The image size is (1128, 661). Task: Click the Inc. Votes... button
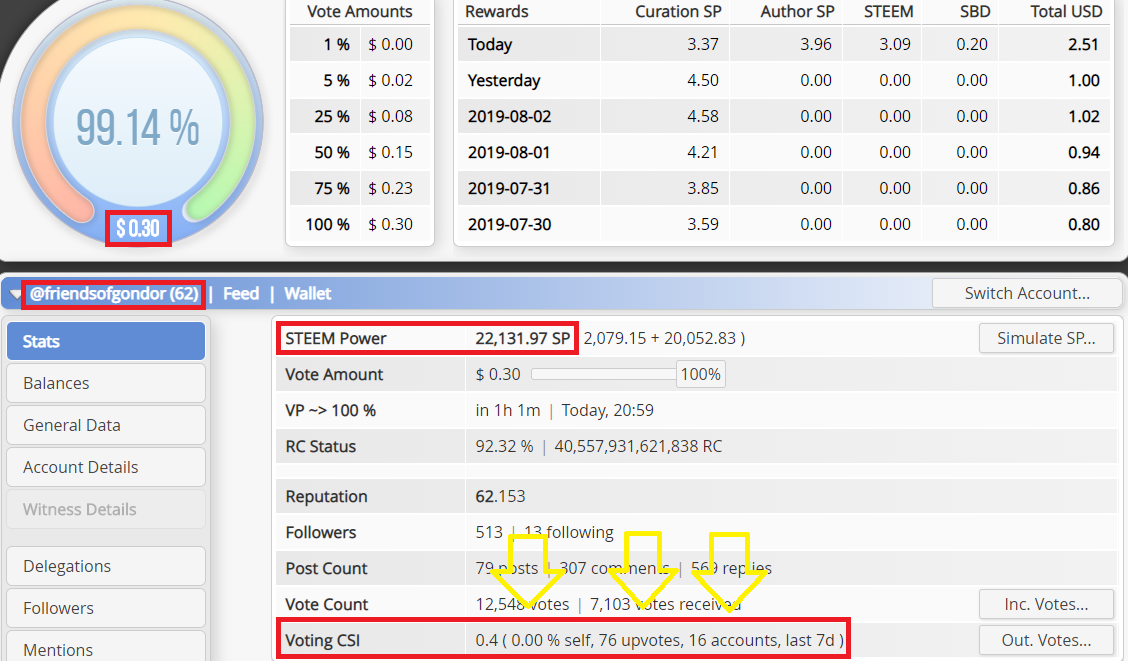1046,604
